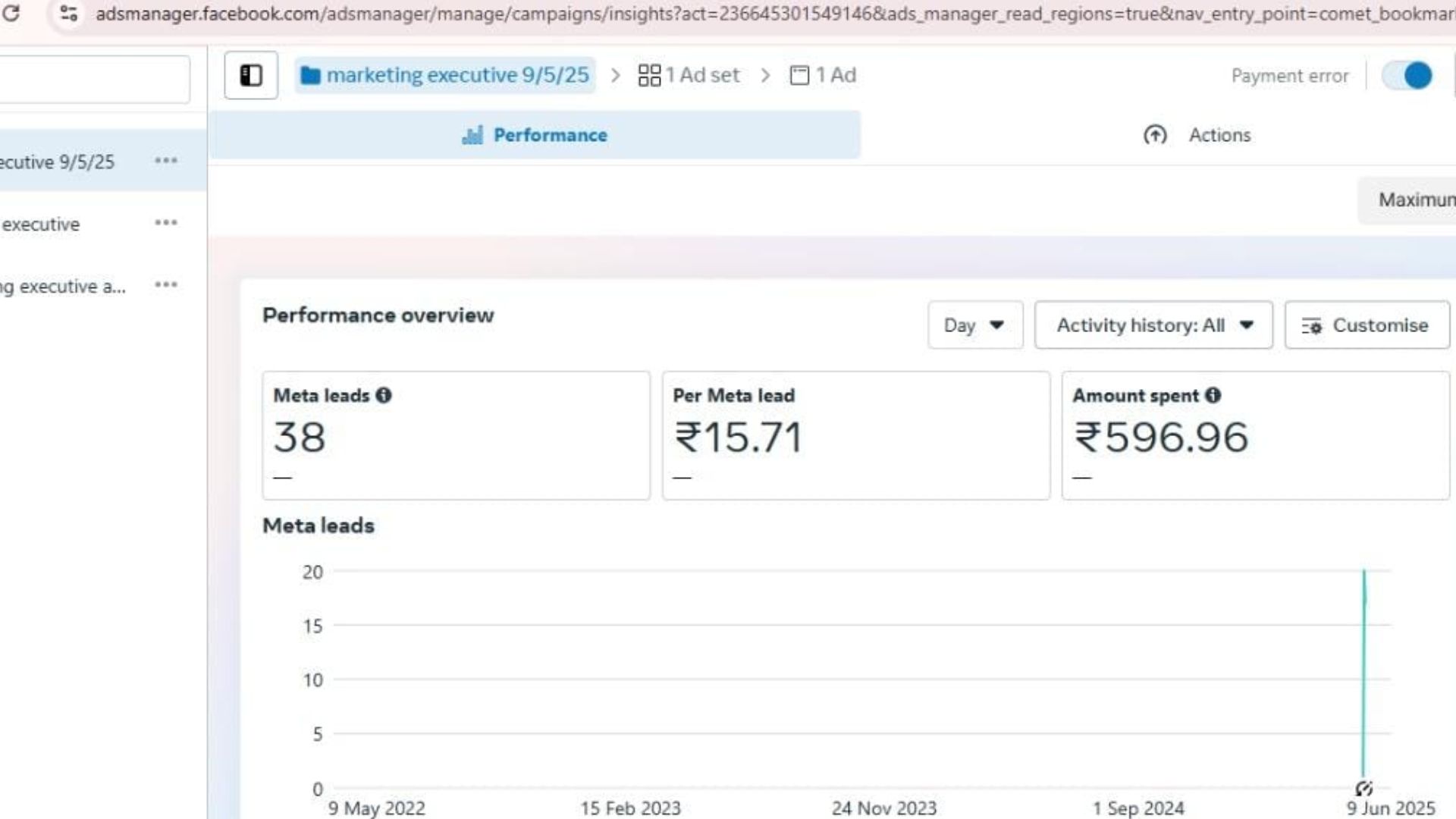Screen dimensions: 1456x819
Task: Open the Day granularity dropdown
Action: coord(975,325)
